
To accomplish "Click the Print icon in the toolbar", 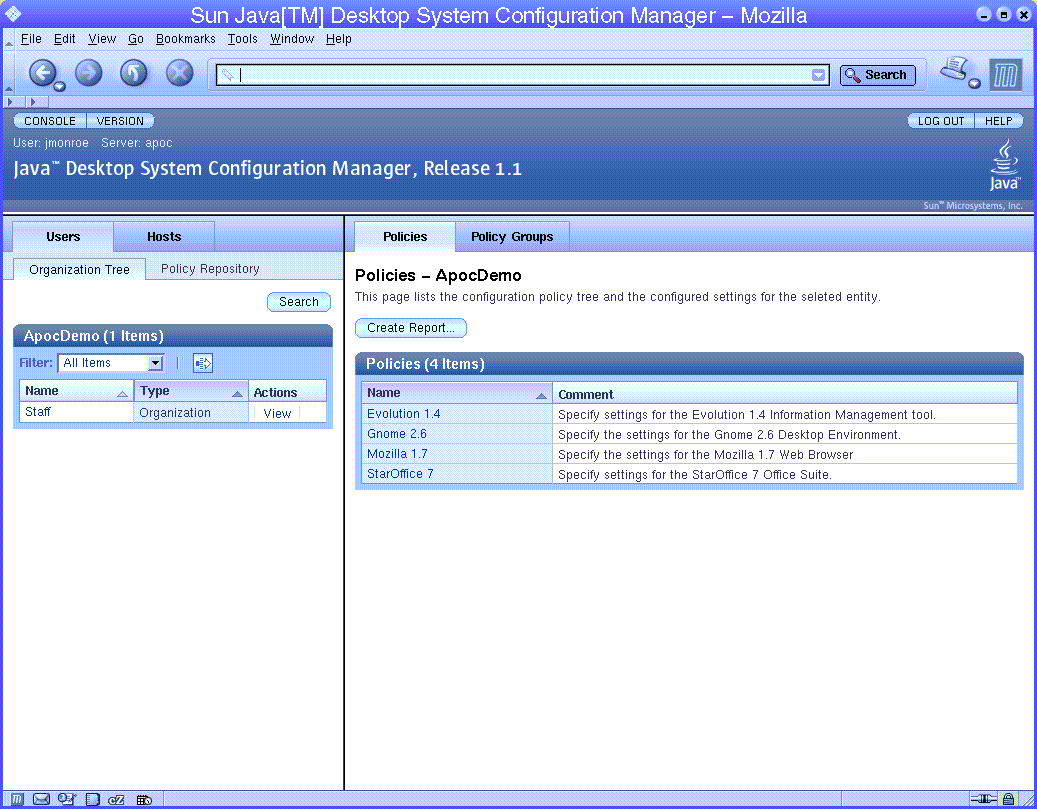I will tap(955, 69).
